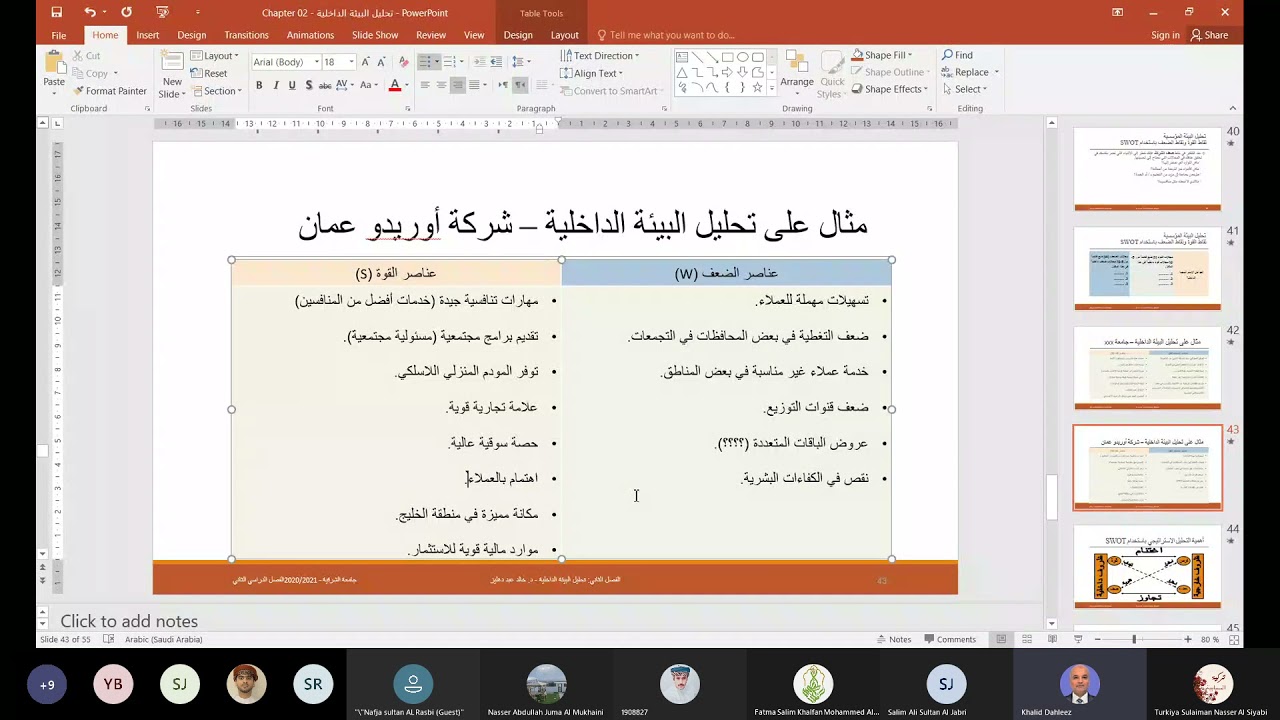This screenshot has height=720, width=1280.
Task: Open the Text Direction dropdown
Action: coord(599,56)
